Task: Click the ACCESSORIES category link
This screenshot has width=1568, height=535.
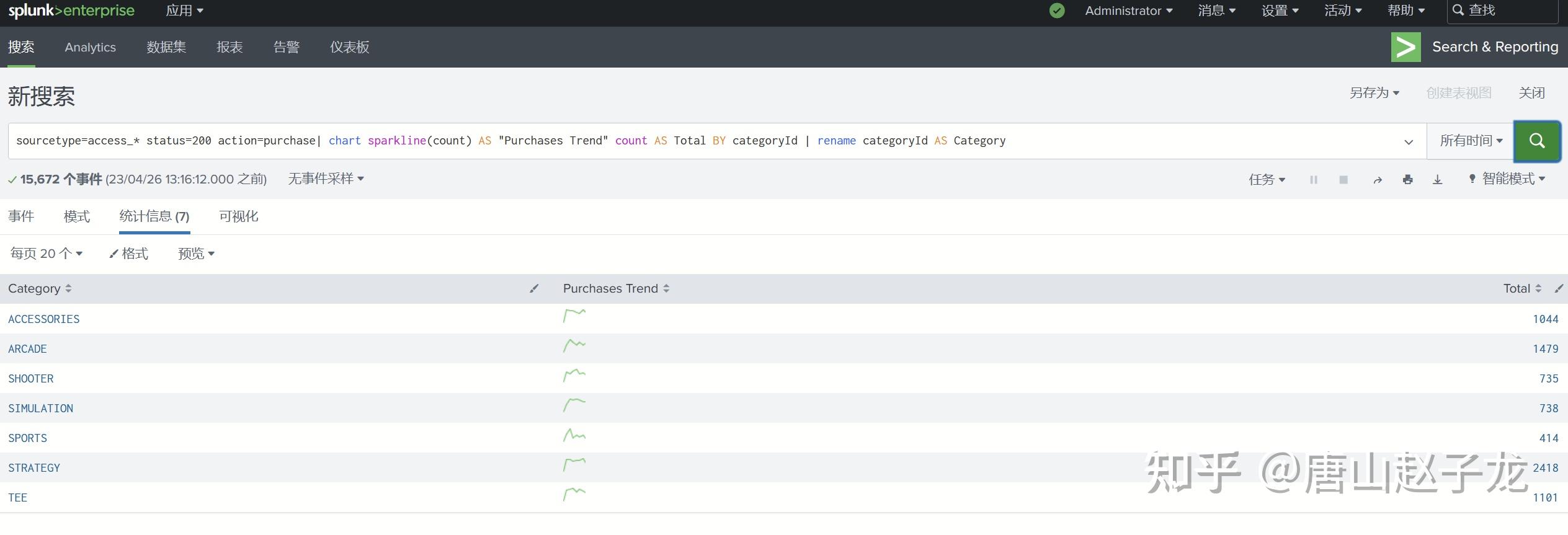Action: pyautogui.click(x=44, y=319)
